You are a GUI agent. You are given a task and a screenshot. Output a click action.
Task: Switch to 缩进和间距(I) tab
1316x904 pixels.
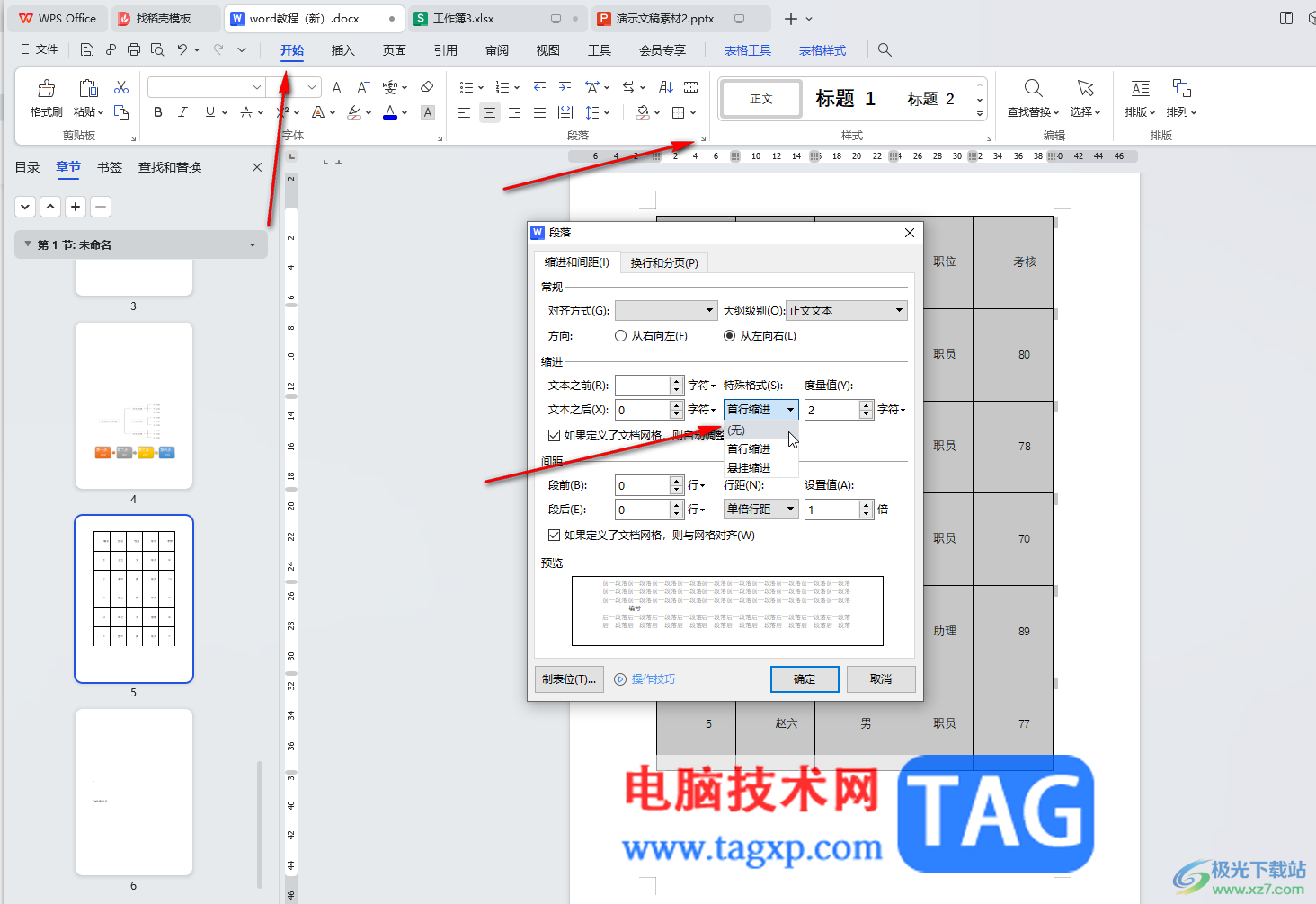click(x=577, y=262)
